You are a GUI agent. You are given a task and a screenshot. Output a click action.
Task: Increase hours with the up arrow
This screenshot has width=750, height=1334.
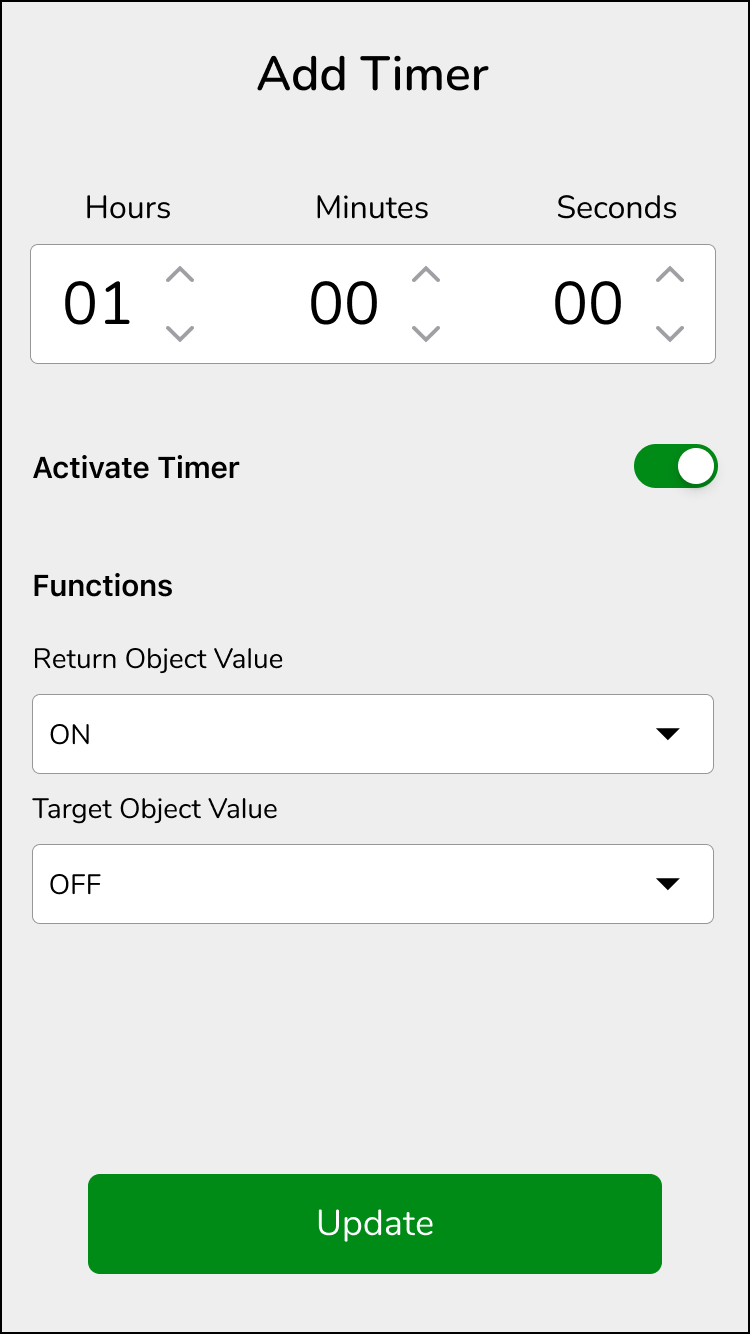tap(180, 275)
